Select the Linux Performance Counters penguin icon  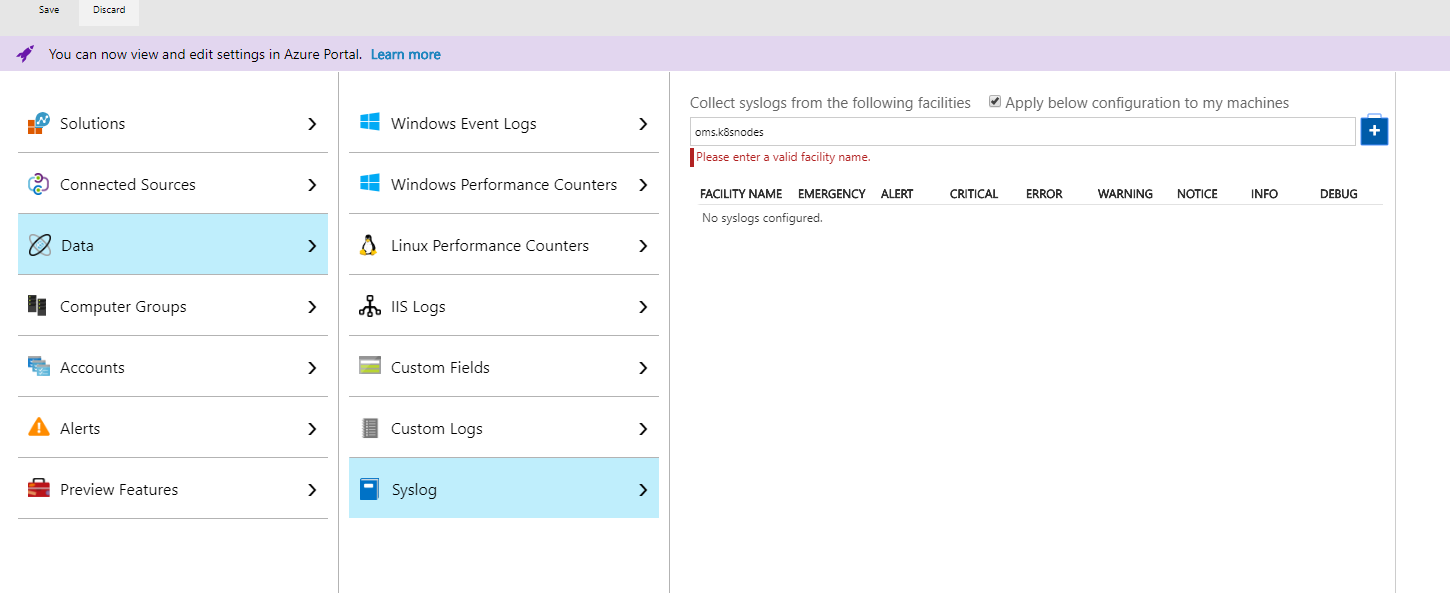(x=371, y=245)
